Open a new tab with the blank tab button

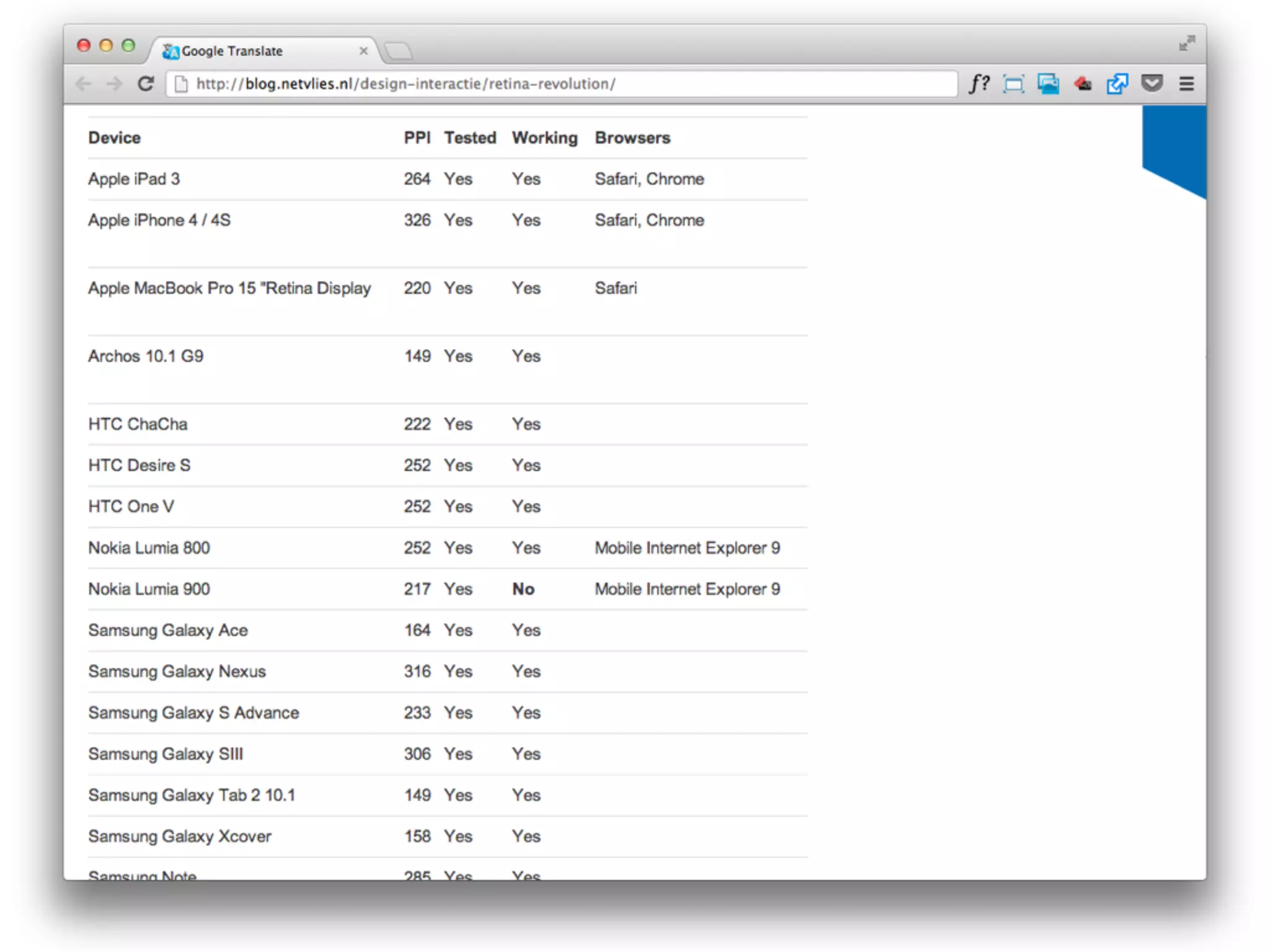point(398,51)
